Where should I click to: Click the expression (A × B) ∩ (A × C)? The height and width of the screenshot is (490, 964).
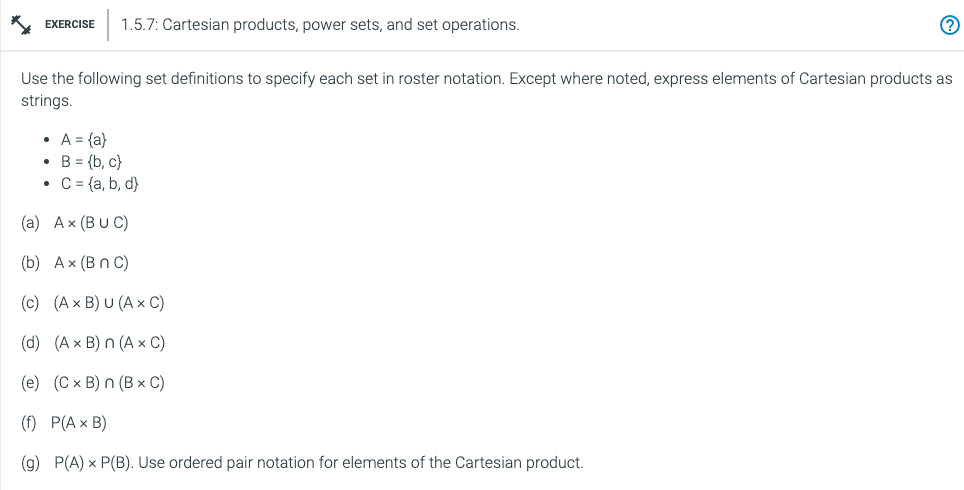pyautogui.click(x=109, y=343)
